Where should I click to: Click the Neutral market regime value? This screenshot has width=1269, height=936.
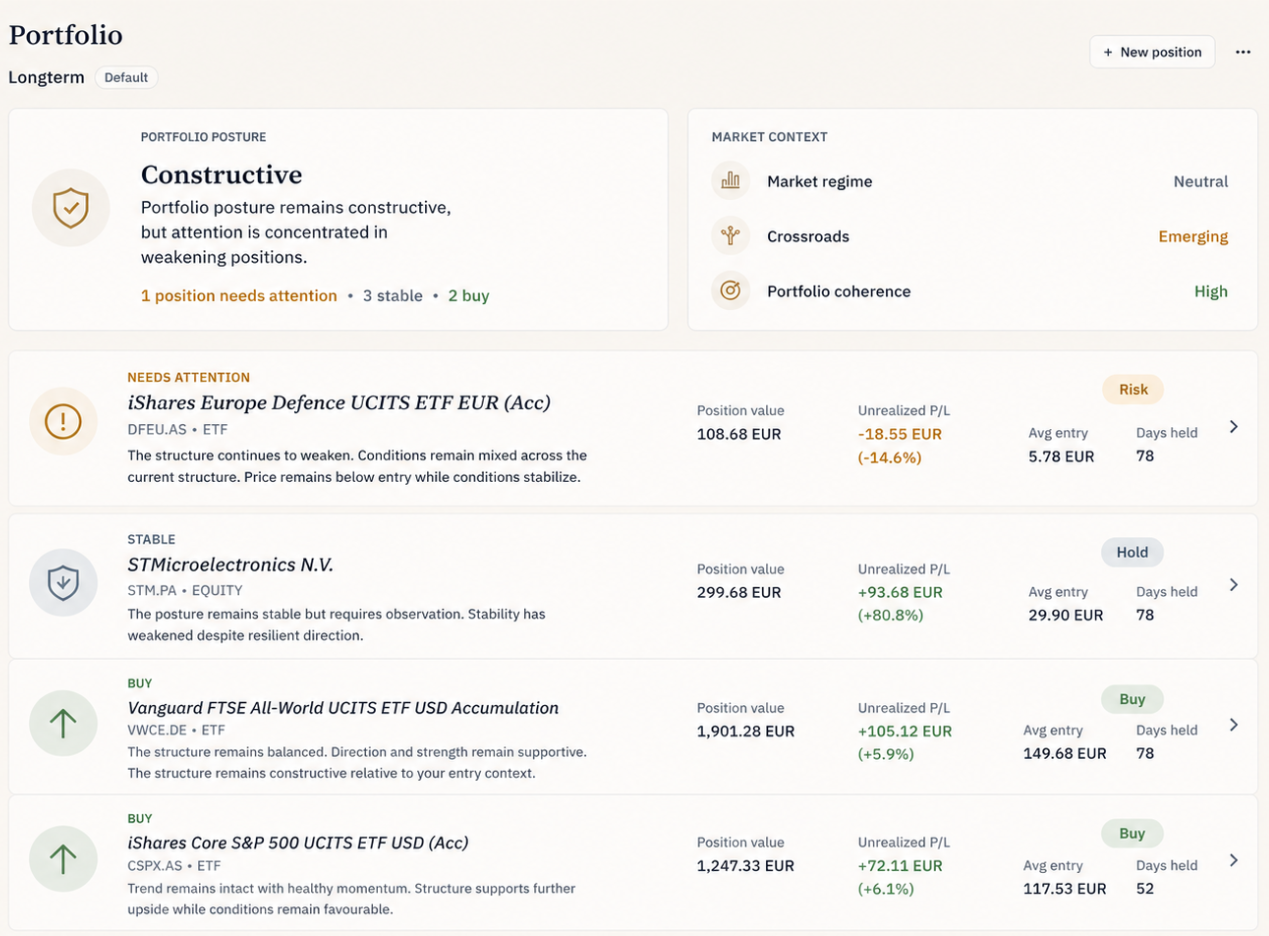point(1201,182)
